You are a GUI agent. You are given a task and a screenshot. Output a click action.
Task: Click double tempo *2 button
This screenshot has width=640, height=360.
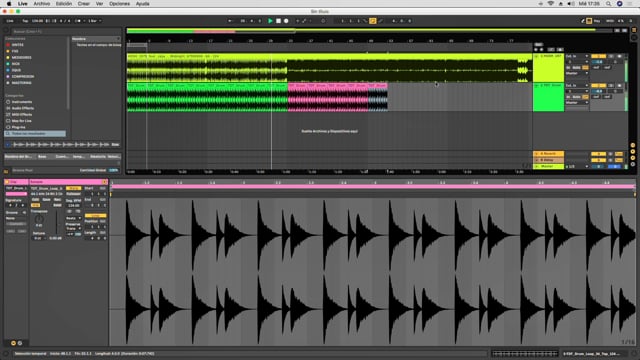click(77, 211)
